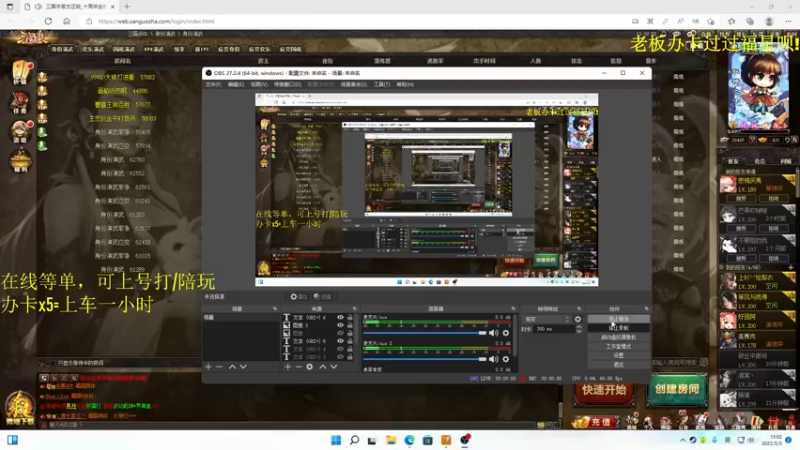Open the Windows Start menu
800x450 pixels.
[x=336, y=440]
